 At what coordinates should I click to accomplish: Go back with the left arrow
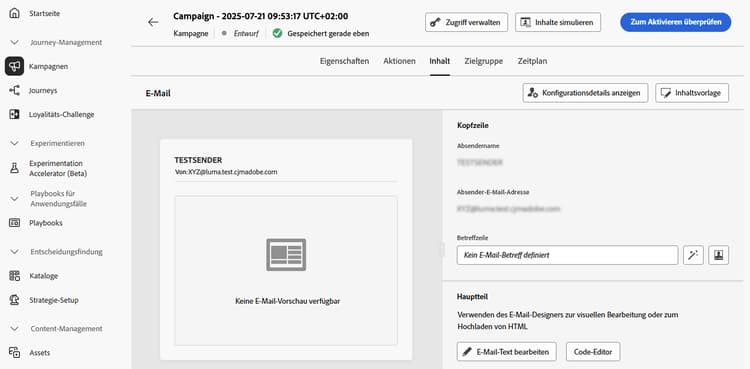(x=153, y=22)
